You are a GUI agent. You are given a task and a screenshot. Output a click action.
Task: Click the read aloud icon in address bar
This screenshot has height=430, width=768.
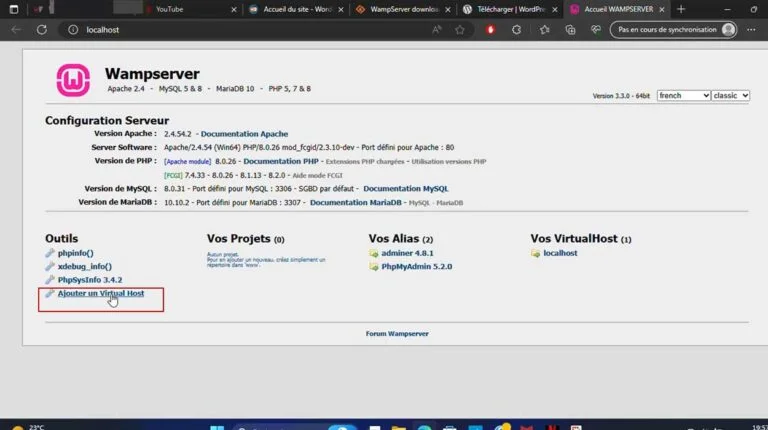click(x=436, y=30)
